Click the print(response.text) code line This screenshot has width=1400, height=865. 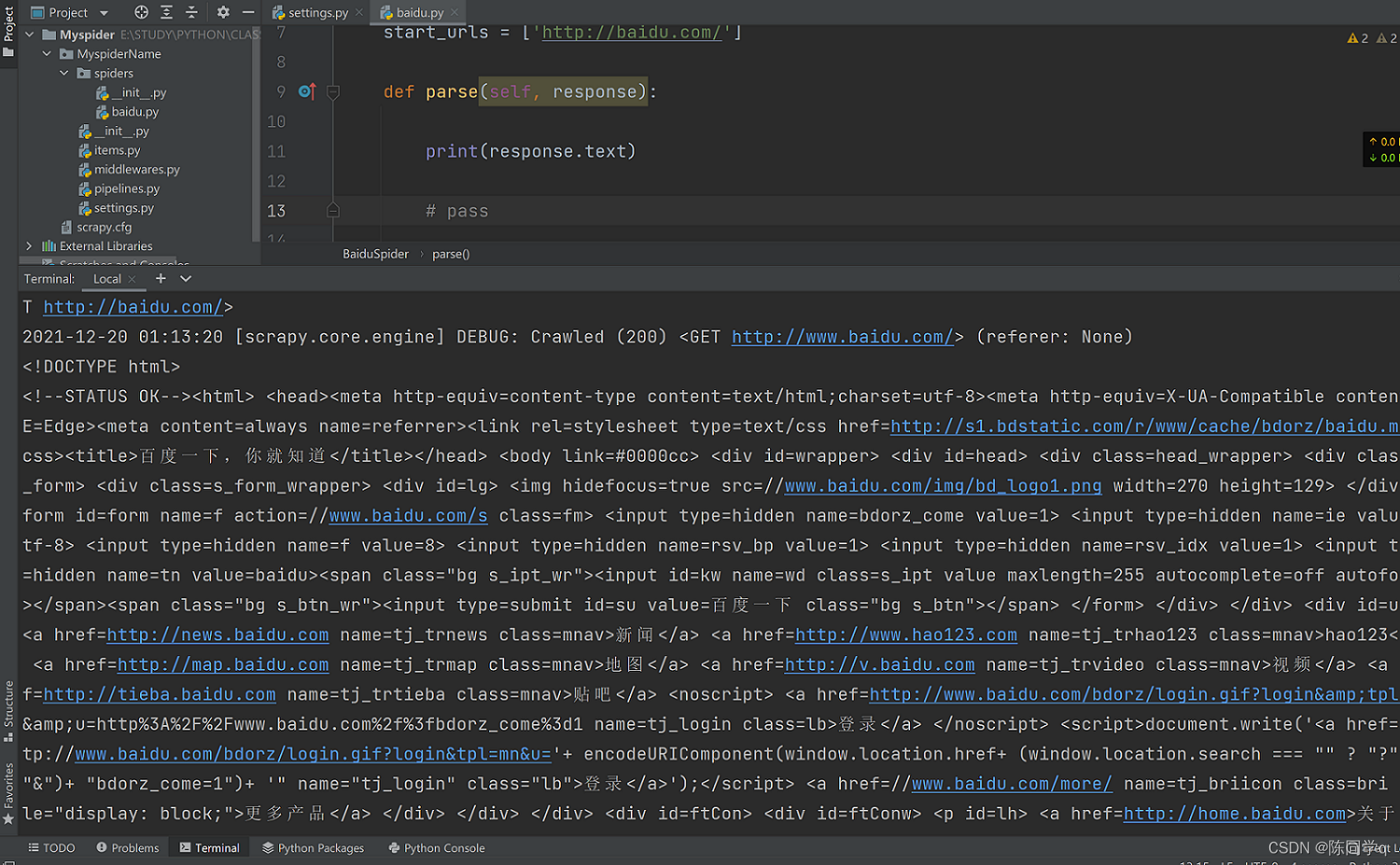point(531,152)
